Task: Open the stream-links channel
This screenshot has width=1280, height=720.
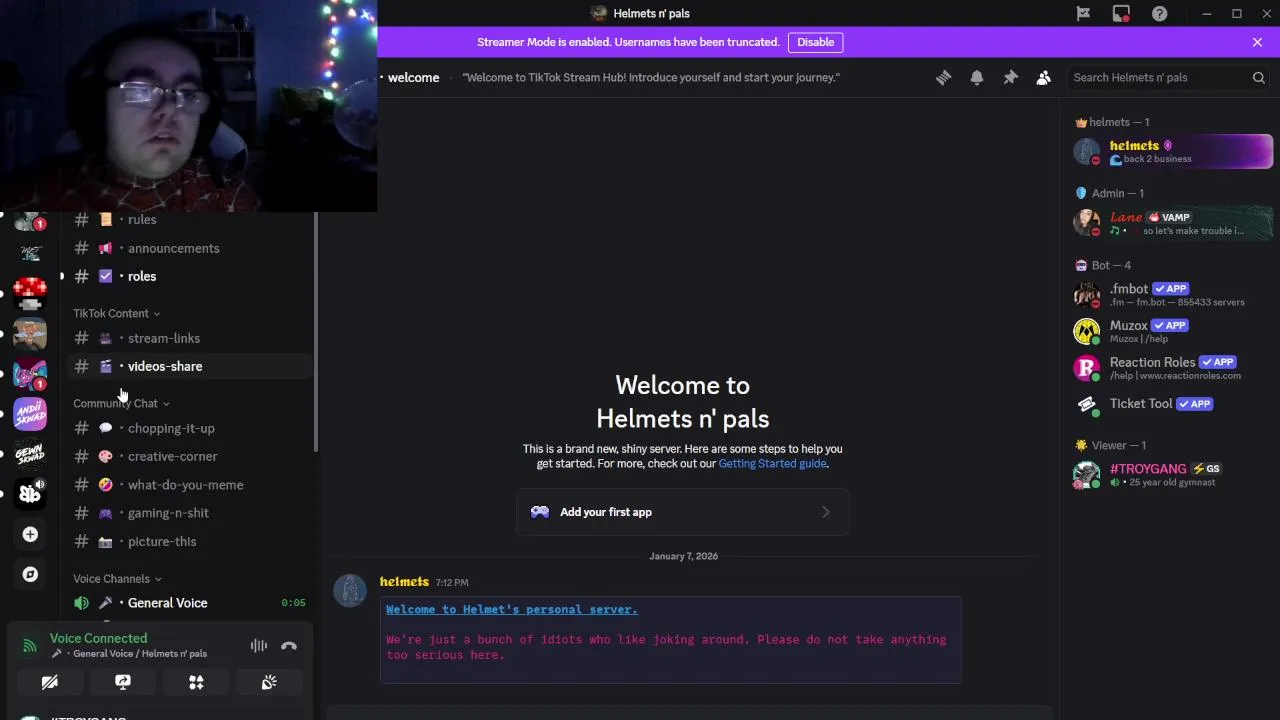Action: (x=188, y=338)
